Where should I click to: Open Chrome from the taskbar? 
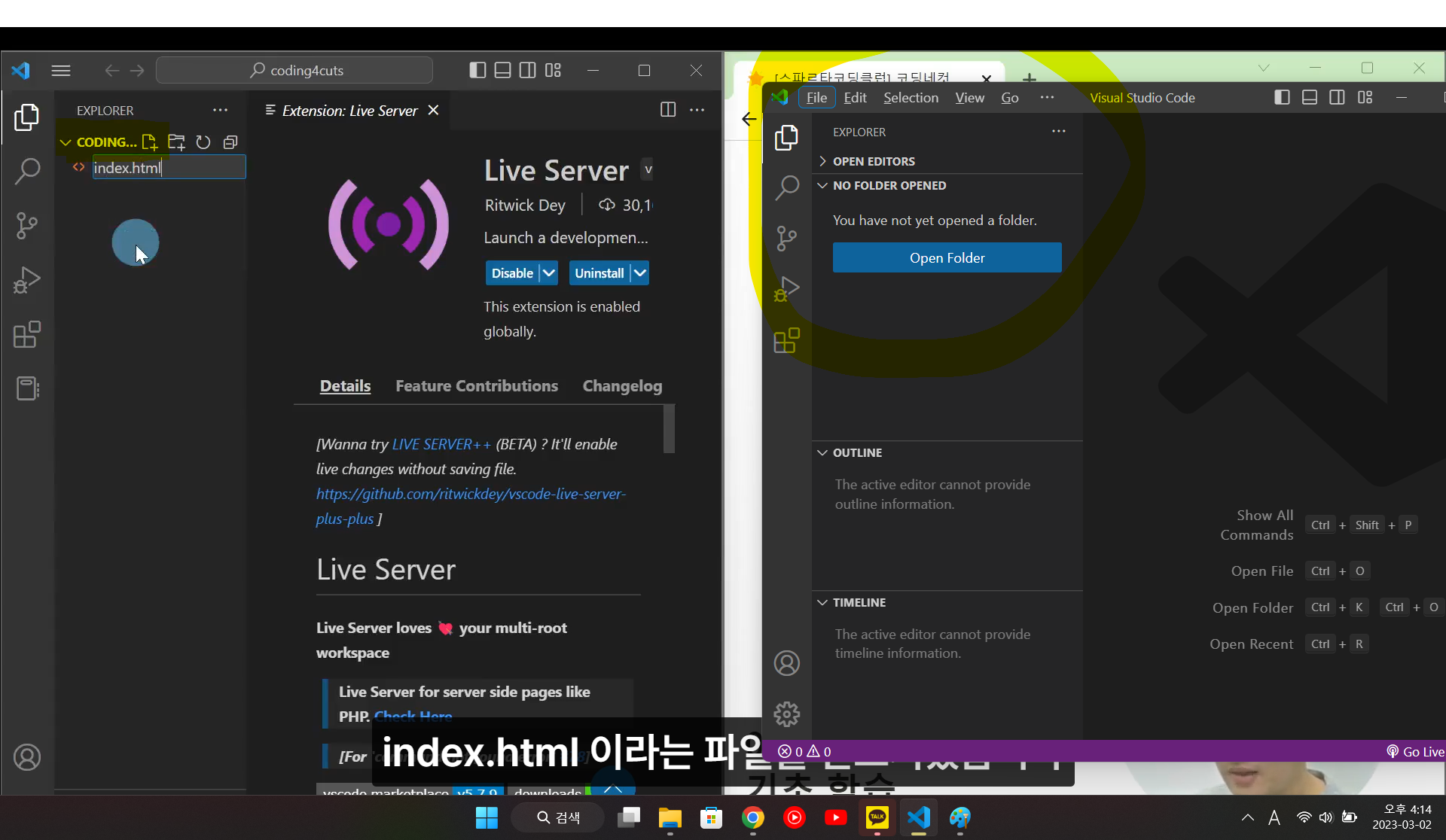[x=752, y=817]
